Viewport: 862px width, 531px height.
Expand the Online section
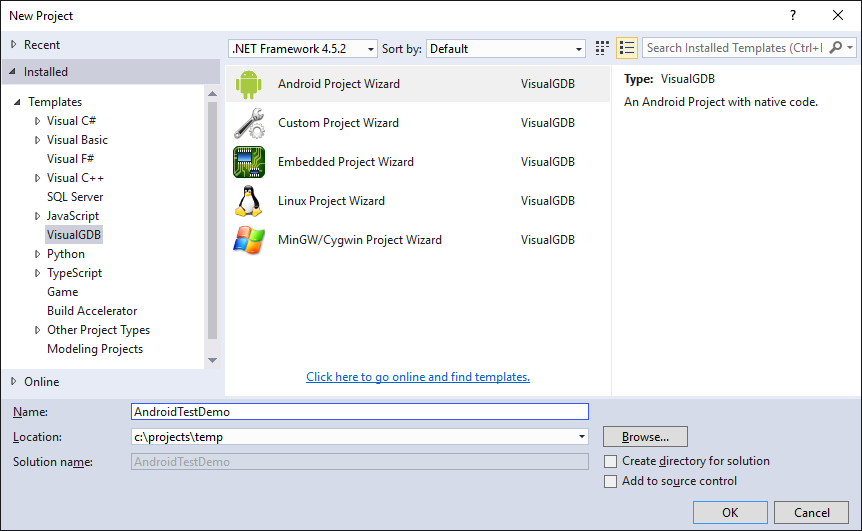pos(14,381)
